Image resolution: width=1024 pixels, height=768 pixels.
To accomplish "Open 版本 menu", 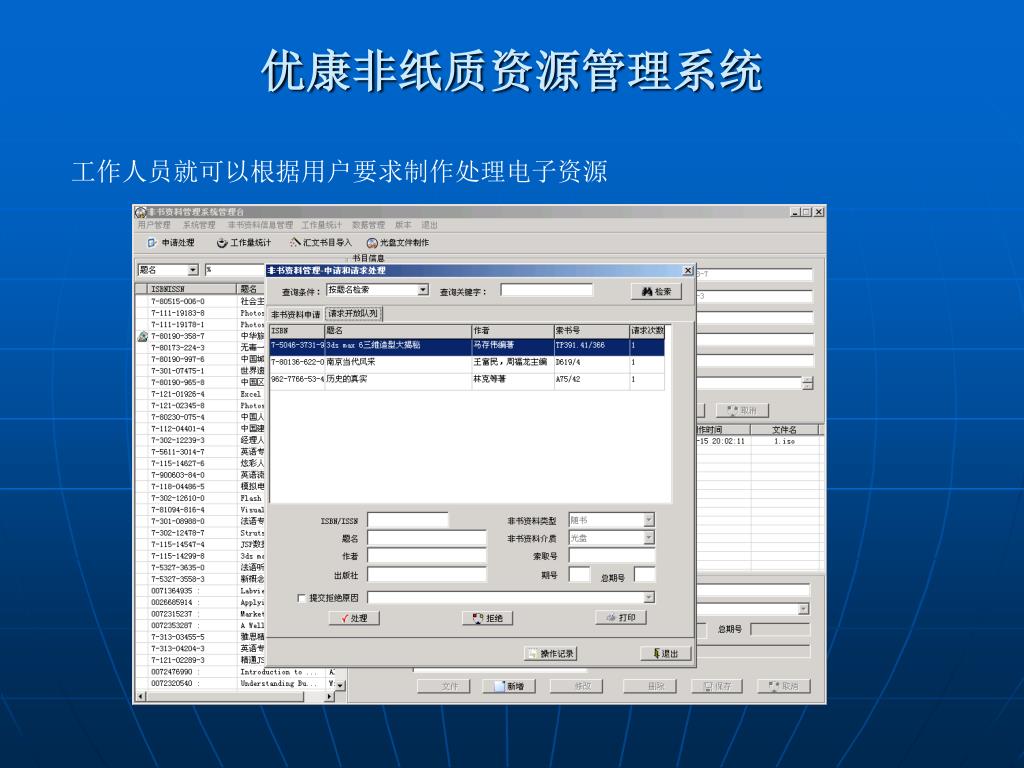I will pos(403,225).
